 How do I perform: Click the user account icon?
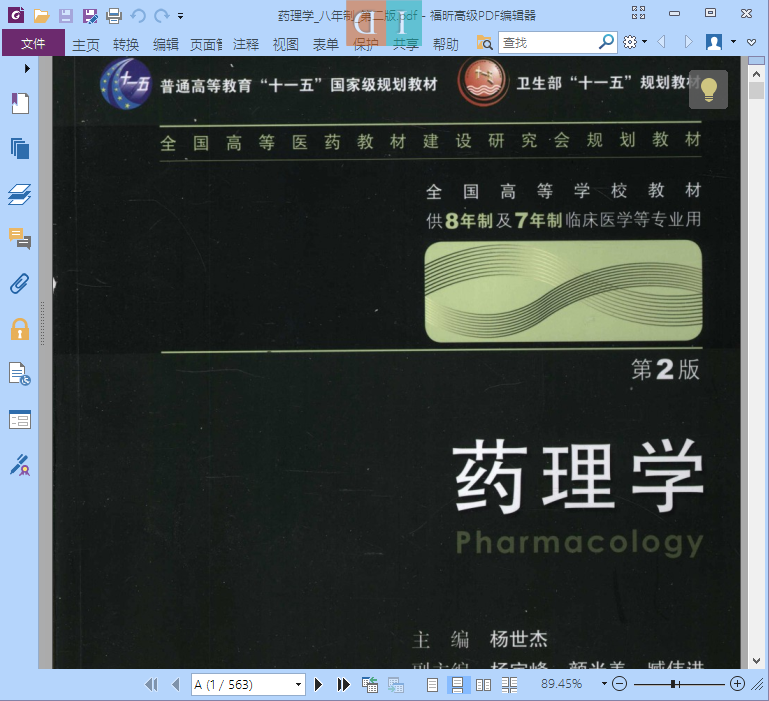pyautogui.click(x=714, y=42)
